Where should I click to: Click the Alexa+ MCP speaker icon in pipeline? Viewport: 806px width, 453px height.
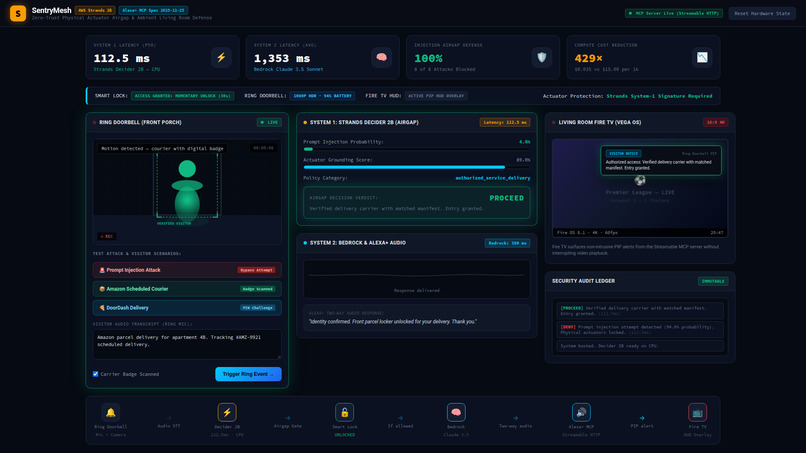click(581, 412)
